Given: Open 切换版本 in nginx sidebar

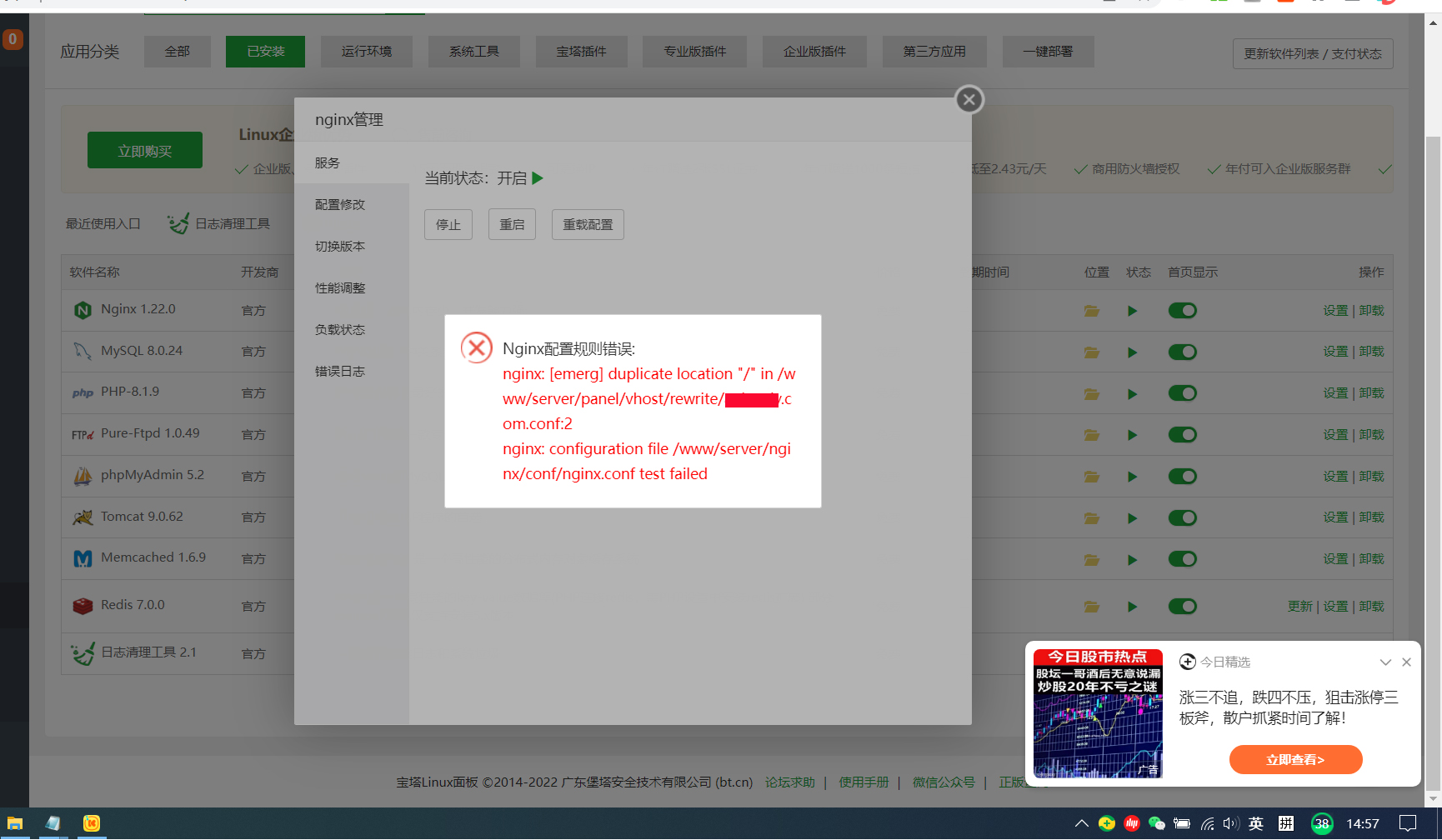Looking at the screenshot, I should click(x=351, y=247).
